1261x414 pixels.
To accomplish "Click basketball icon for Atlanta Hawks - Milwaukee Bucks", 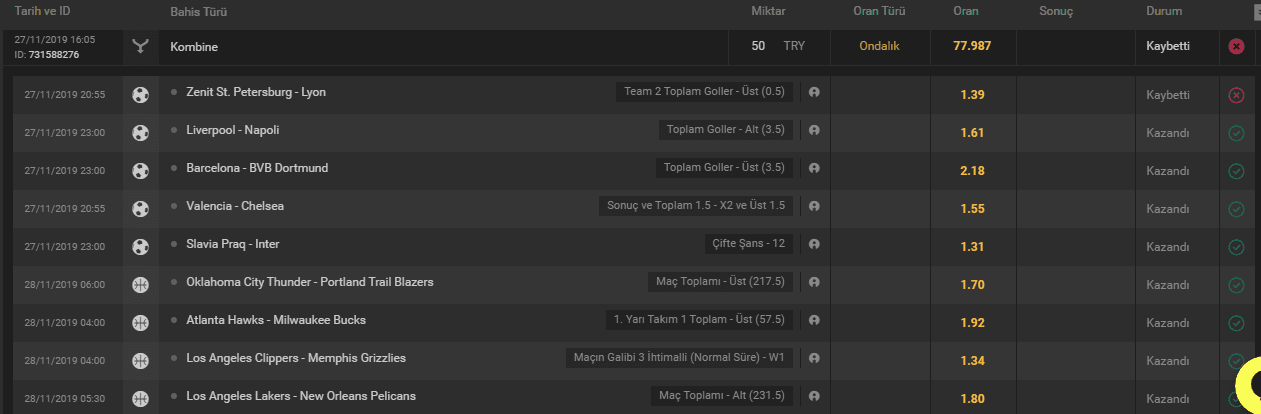I will click(141, 323).
